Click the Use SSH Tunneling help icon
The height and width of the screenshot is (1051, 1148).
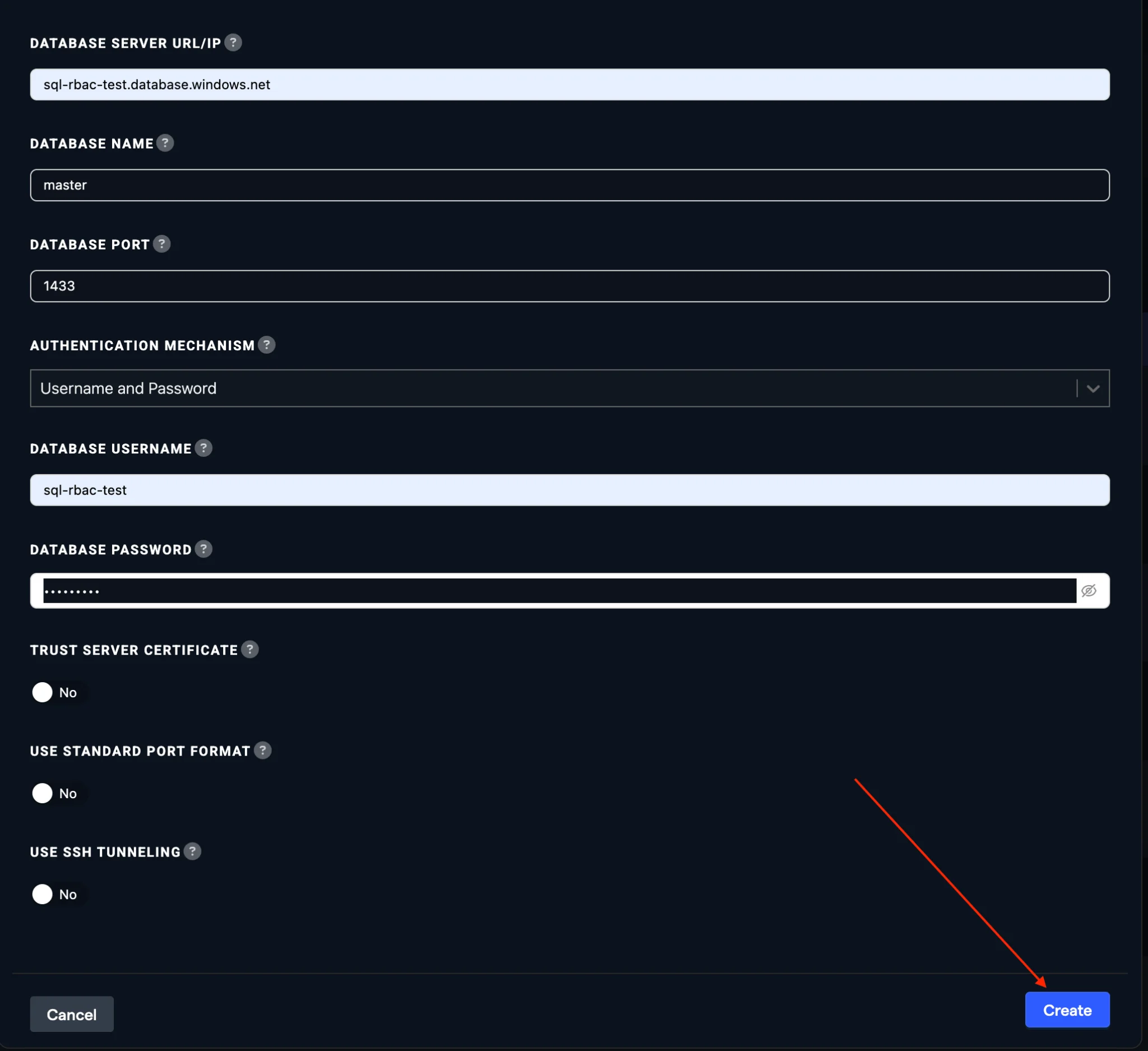[x=192, y=851]
